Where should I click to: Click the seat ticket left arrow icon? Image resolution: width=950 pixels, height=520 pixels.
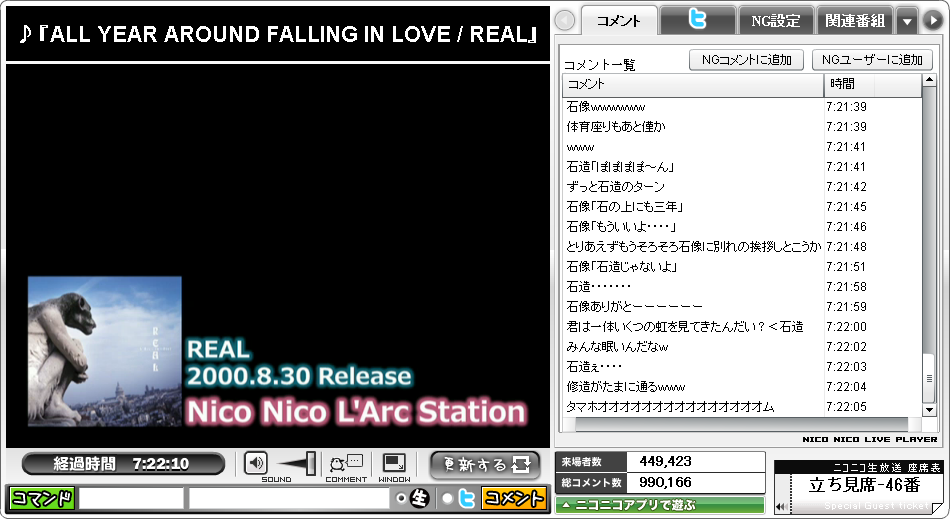(781, 506)
